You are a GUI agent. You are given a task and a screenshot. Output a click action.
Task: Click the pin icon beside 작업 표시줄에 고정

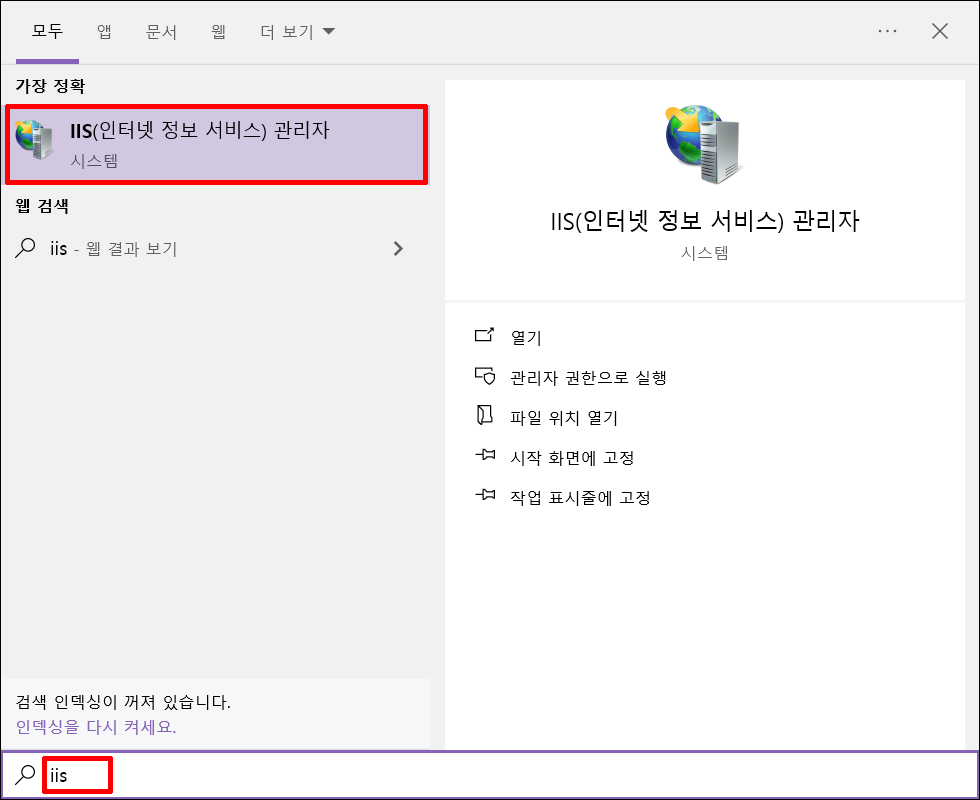click(485, 495)
